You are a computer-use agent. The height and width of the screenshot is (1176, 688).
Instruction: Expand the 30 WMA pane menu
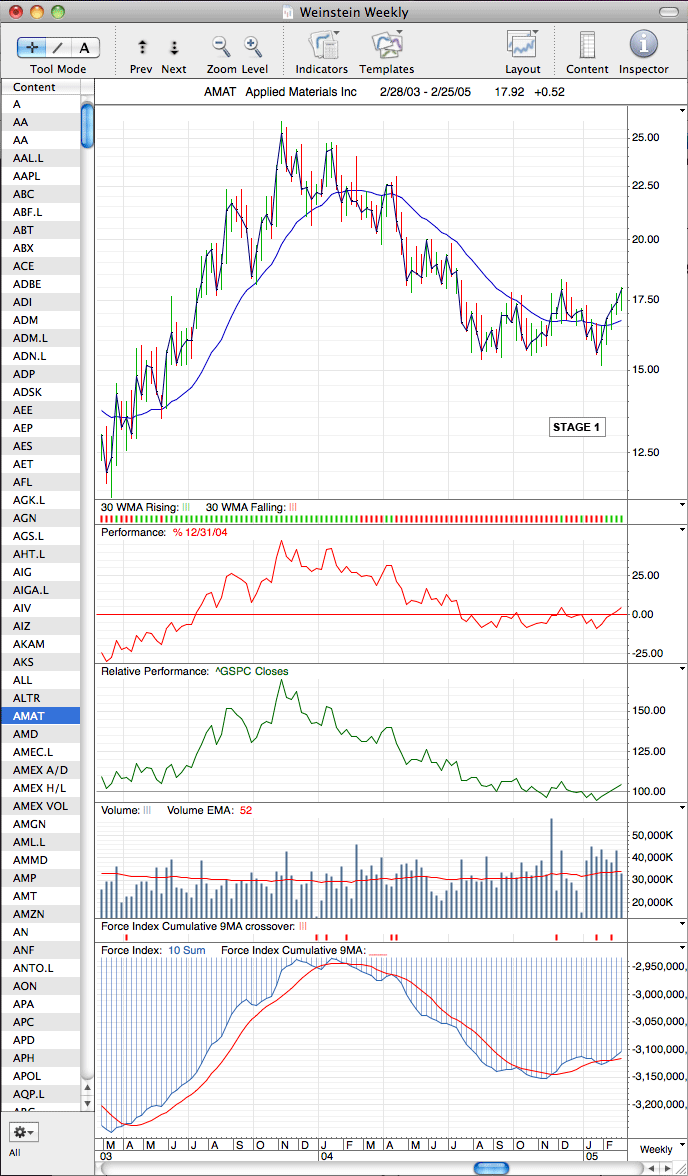[x=681, y=505]
